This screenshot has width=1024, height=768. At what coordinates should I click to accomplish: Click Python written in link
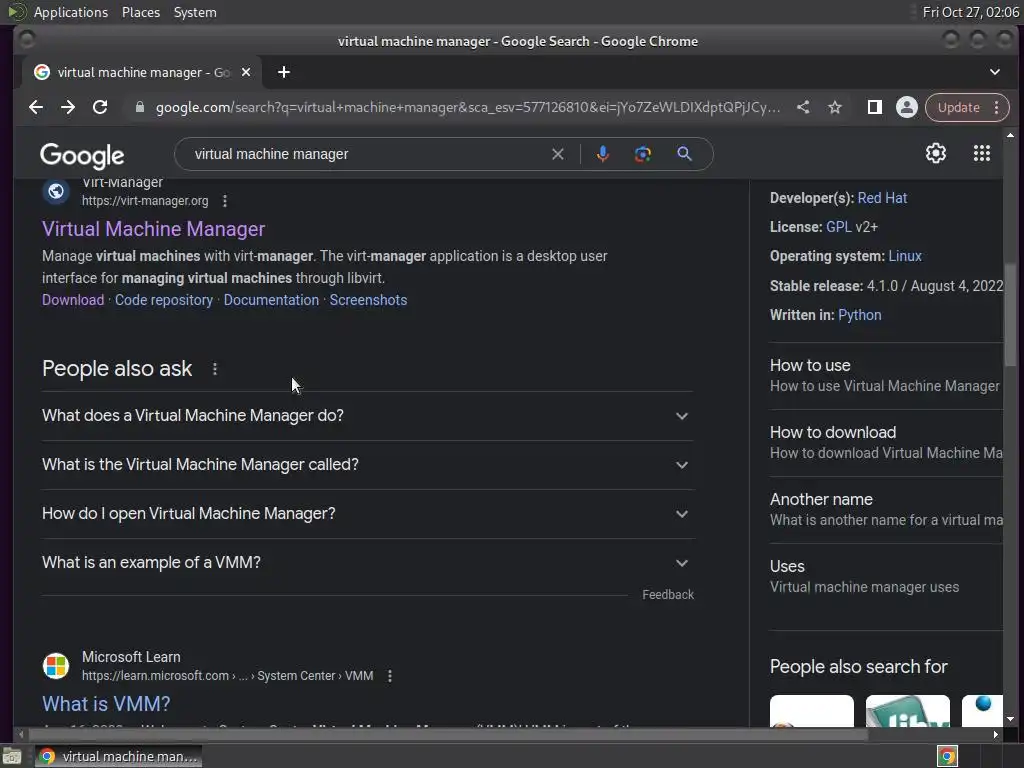pos(859,315)
